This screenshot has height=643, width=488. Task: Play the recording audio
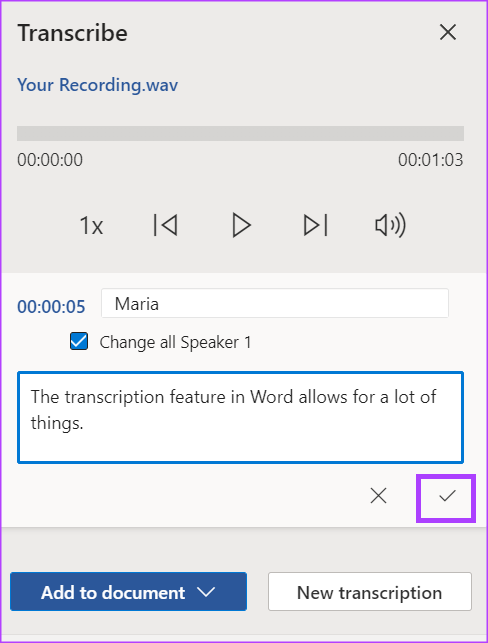pos(241,225)
